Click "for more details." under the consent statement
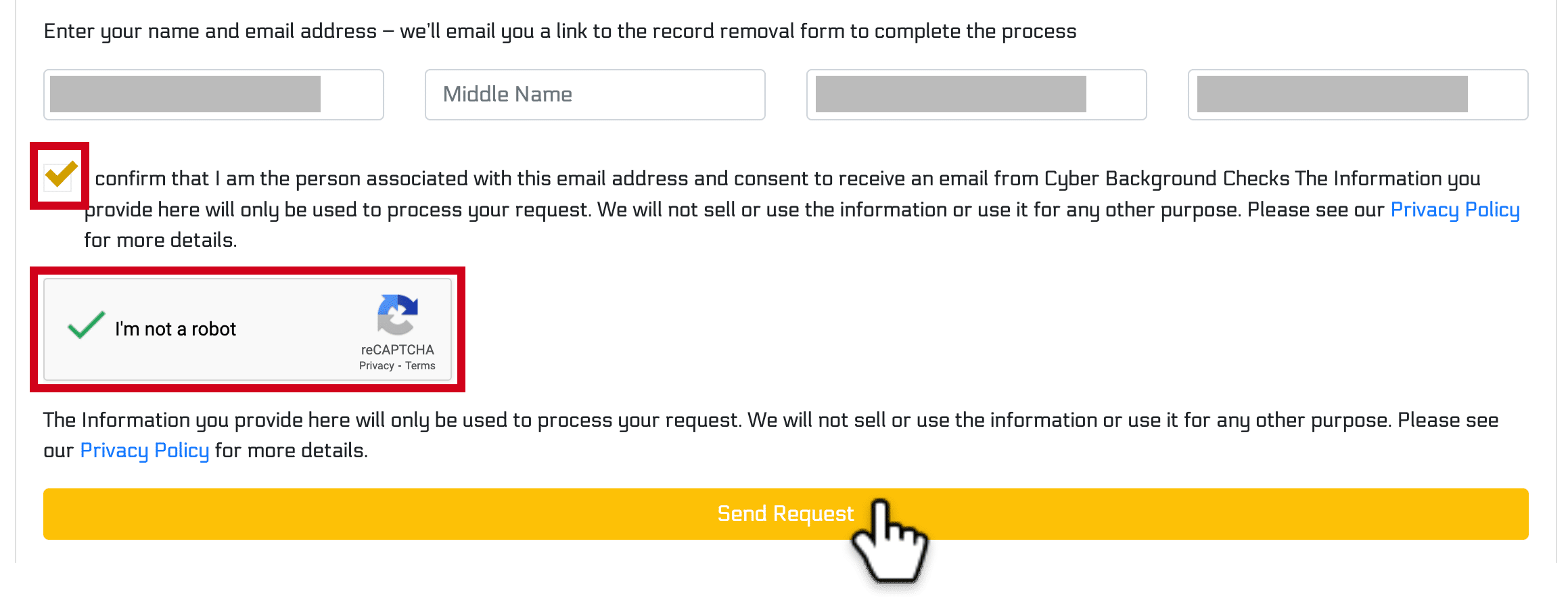This screenshot has height=602, width=1568. coord(160,240)
